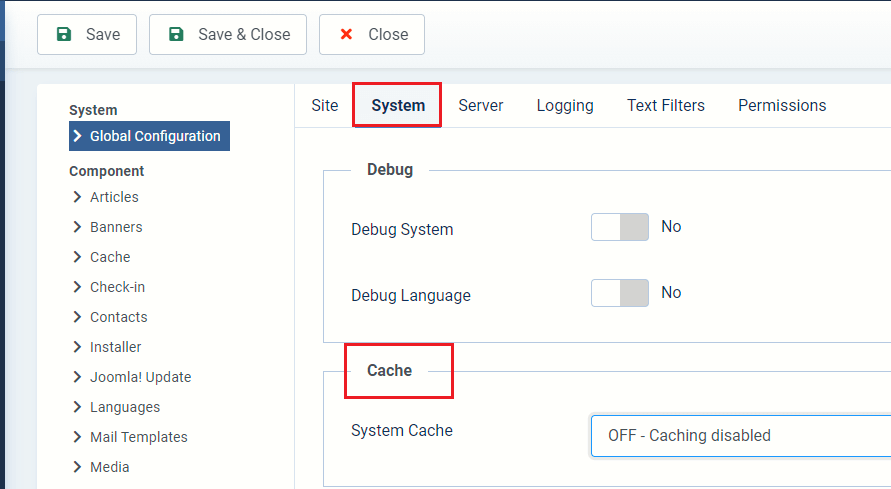This screenshot has width=891, height=489.
Task: Switch to the Server tab
Action: click(x=481, y=105)
